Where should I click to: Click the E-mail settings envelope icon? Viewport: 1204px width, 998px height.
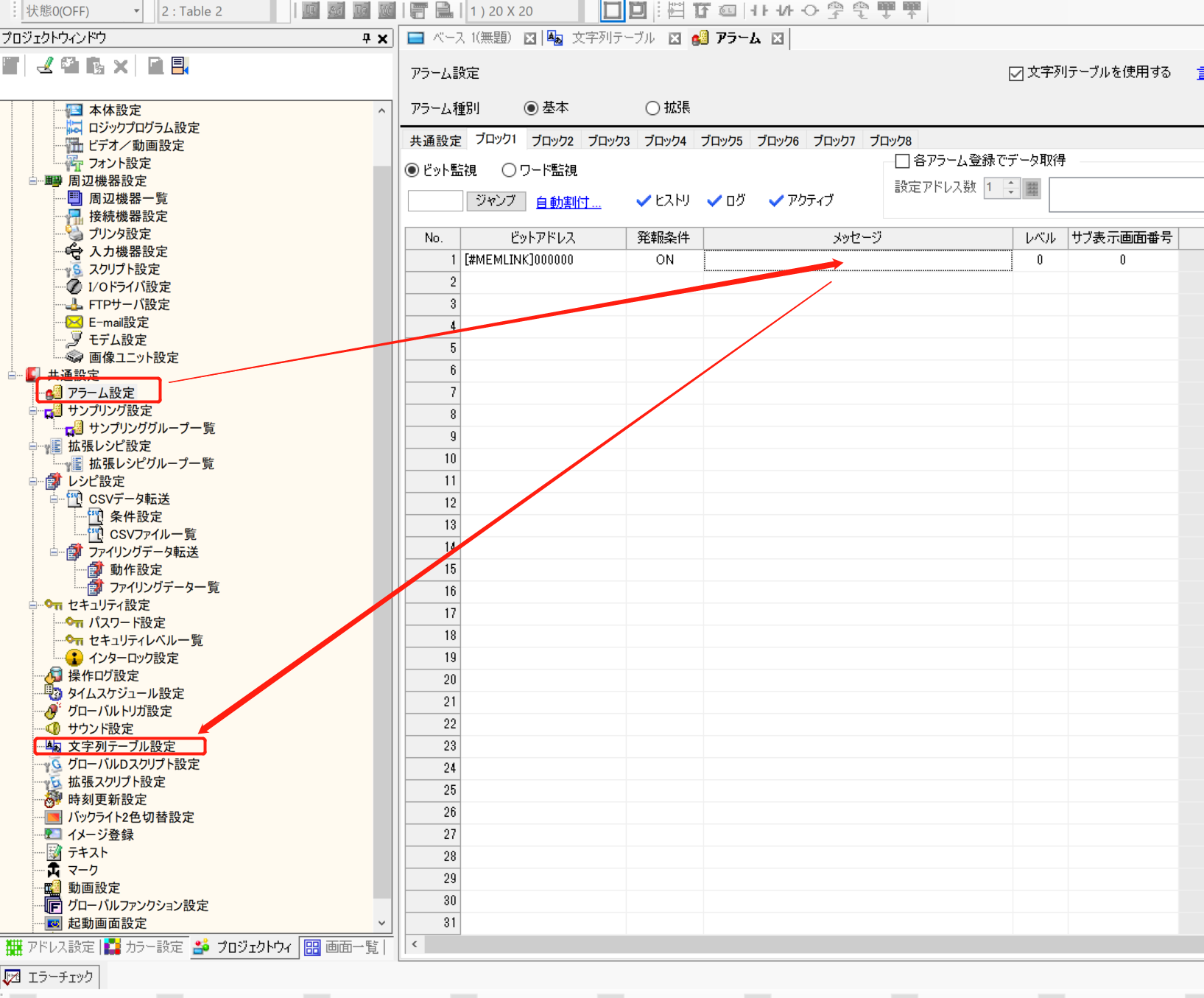click(x=74, y=322)
